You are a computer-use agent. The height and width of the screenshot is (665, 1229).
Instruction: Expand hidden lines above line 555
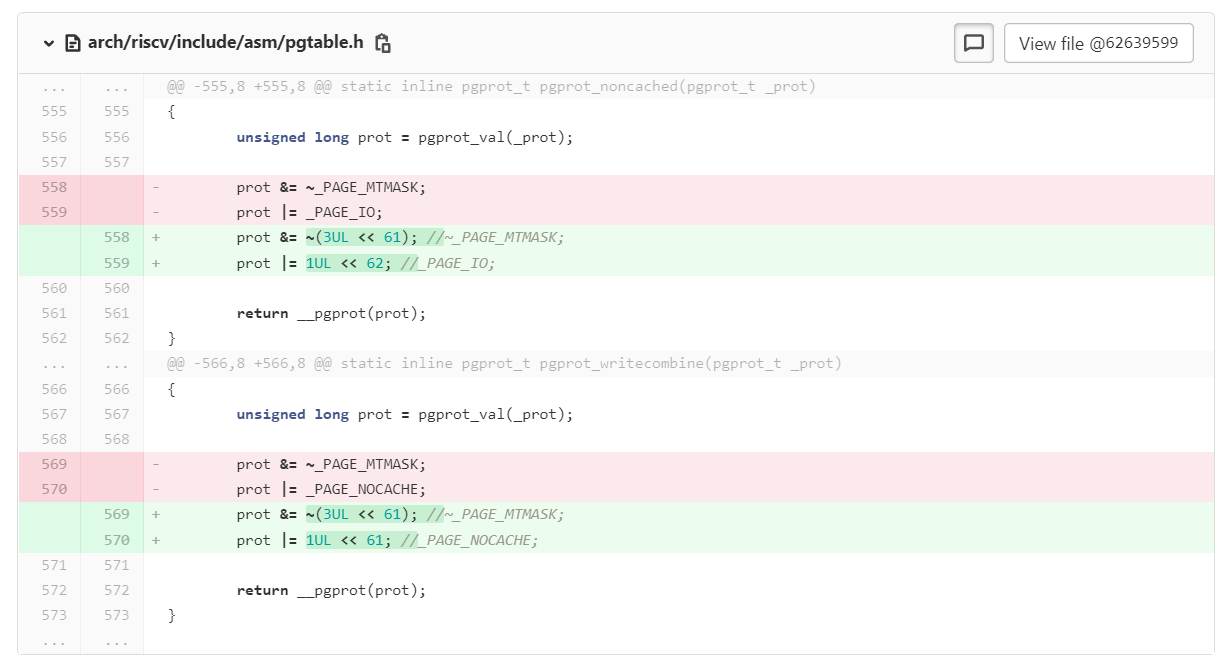click(x=55, y=87)
